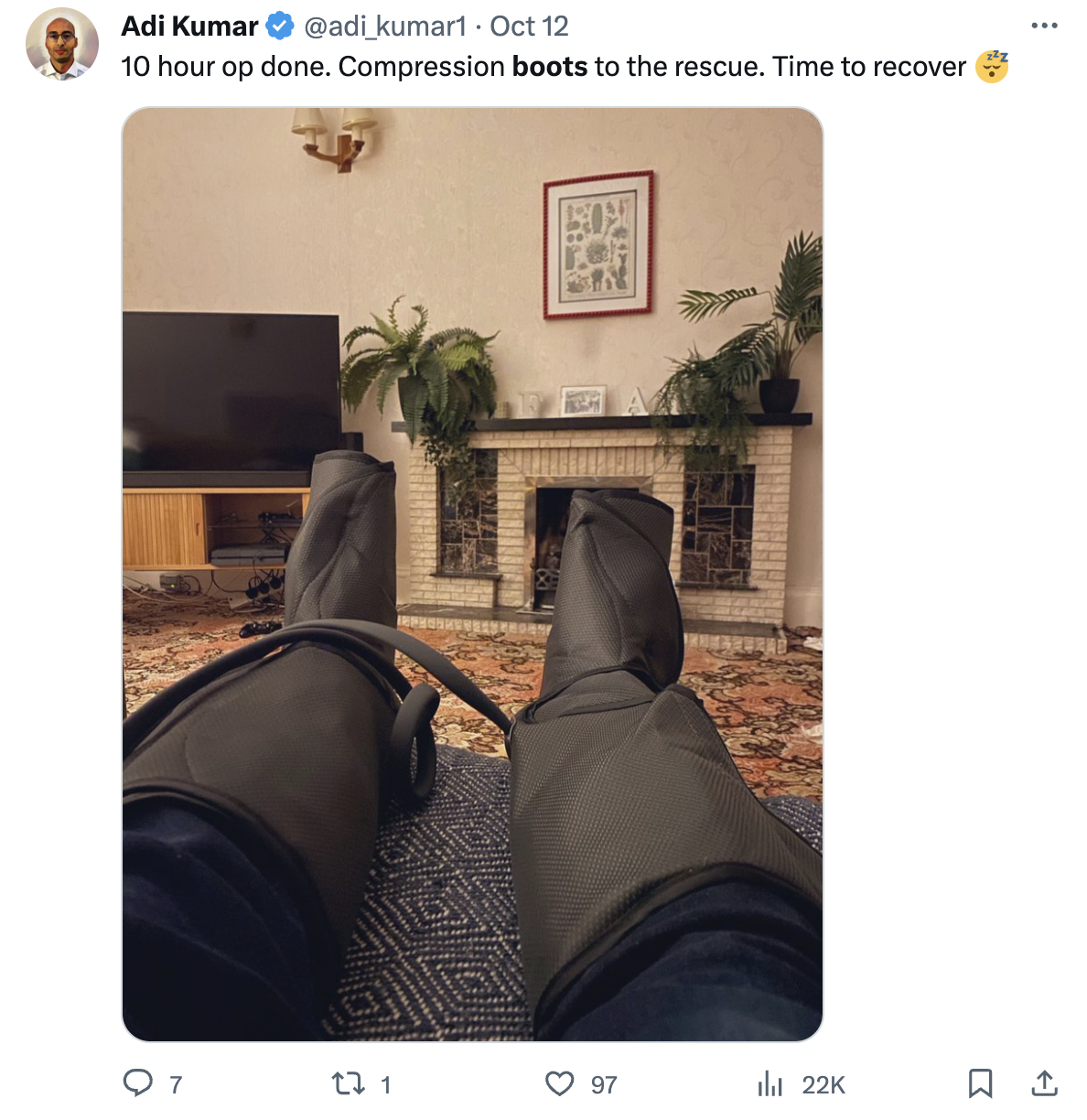
Task: Open Adi Kumar's profile picture
Action: click(x=62, y=44)
